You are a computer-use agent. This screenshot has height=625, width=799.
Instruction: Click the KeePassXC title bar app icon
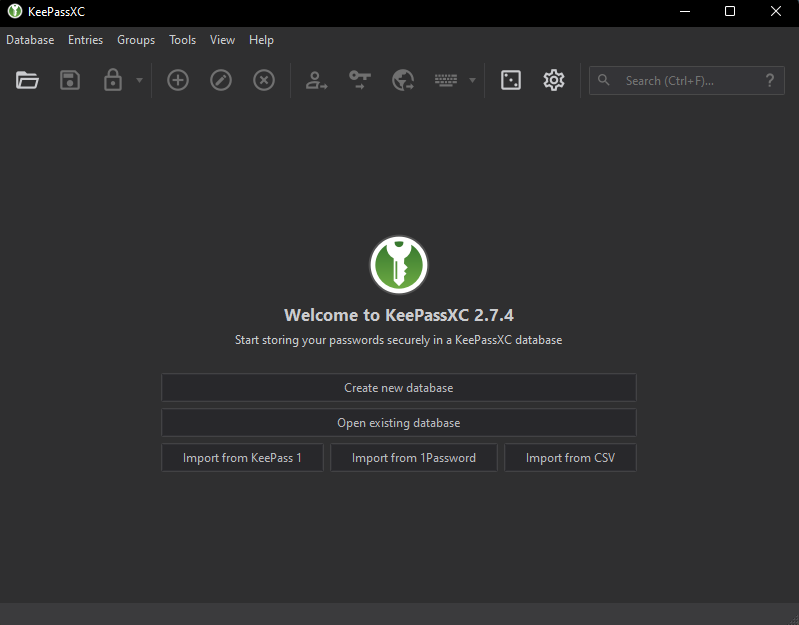15,11
